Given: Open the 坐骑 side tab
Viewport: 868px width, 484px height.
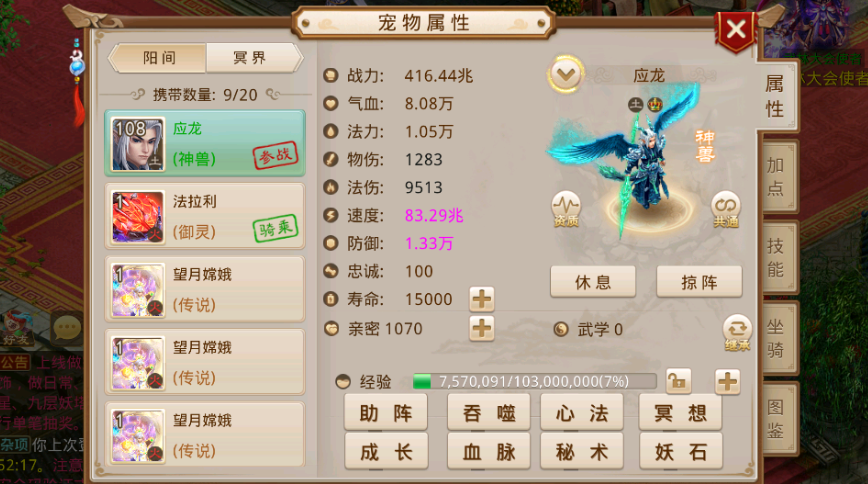Looking at the screenshot, I should click(x=777, y=338).
